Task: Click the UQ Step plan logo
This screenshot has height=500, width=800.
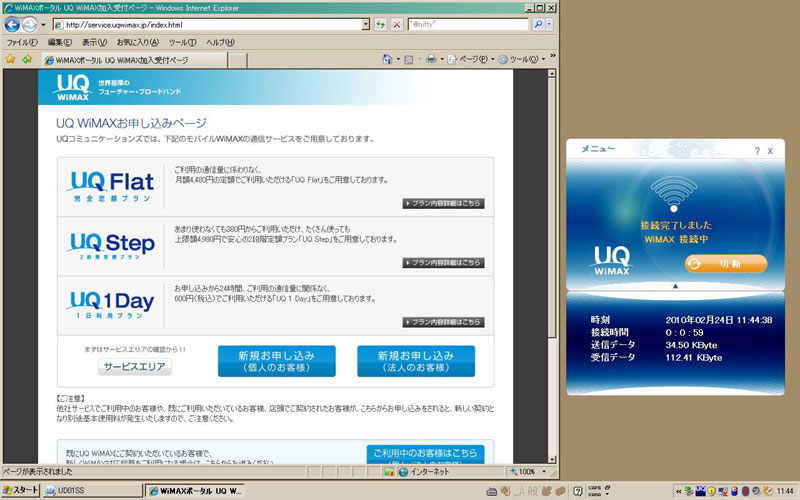Action: click(x=111, y=246)
